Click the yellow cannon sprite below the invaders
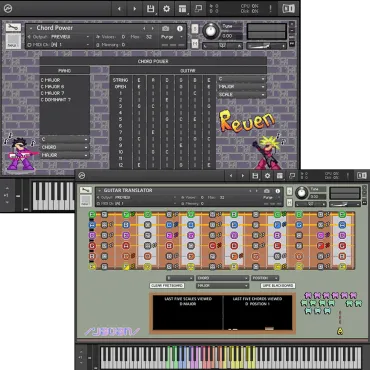 click(x=340, y=331)
